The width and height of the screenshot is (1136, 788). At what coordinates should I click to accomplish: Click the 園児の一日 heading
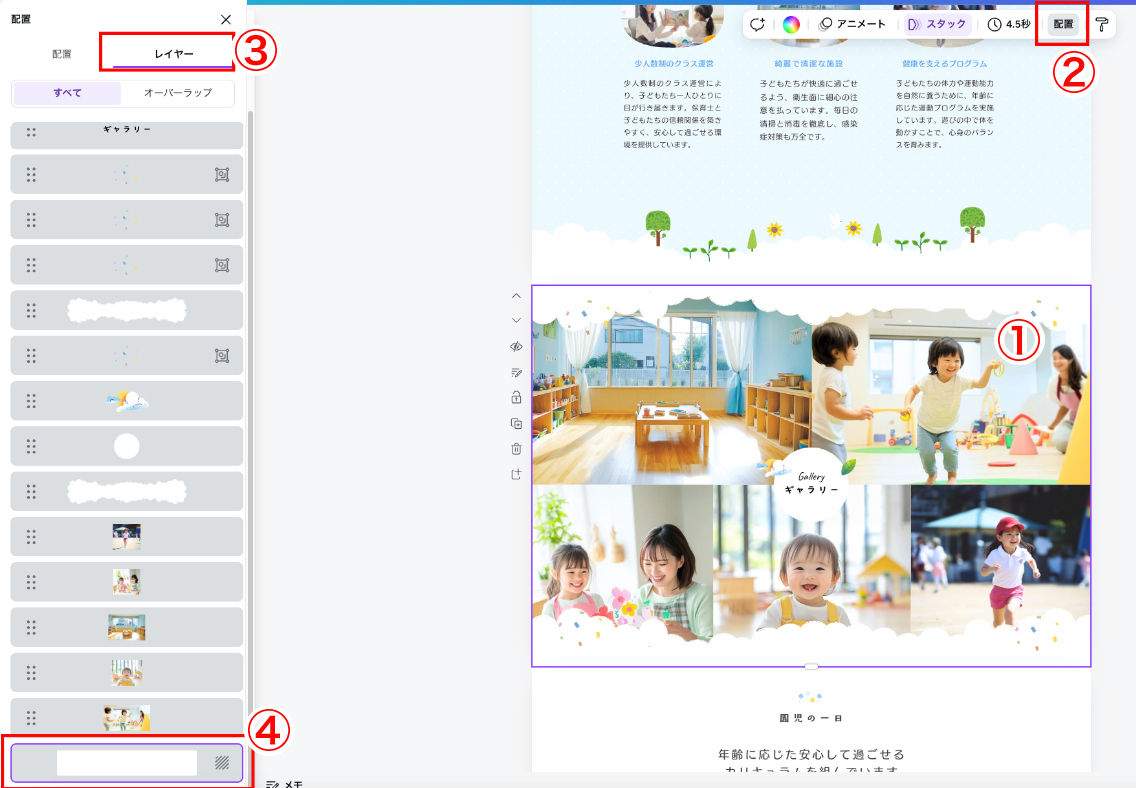coord(811,718)
